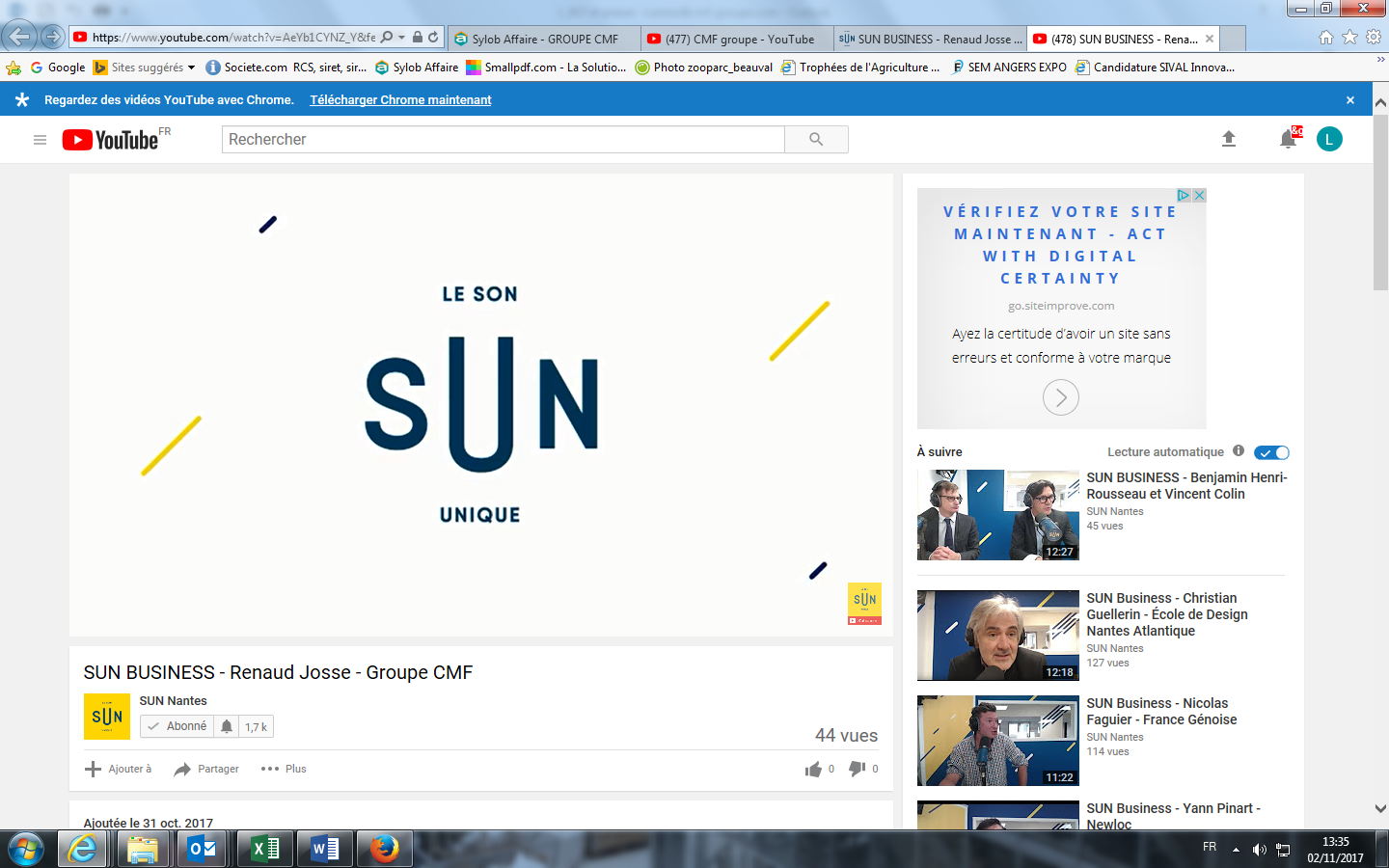Image resolution: width=1389 pixels, height=868 pixels.
Task: Click the AdChoices icon on ad
Action: (1184, 195)
